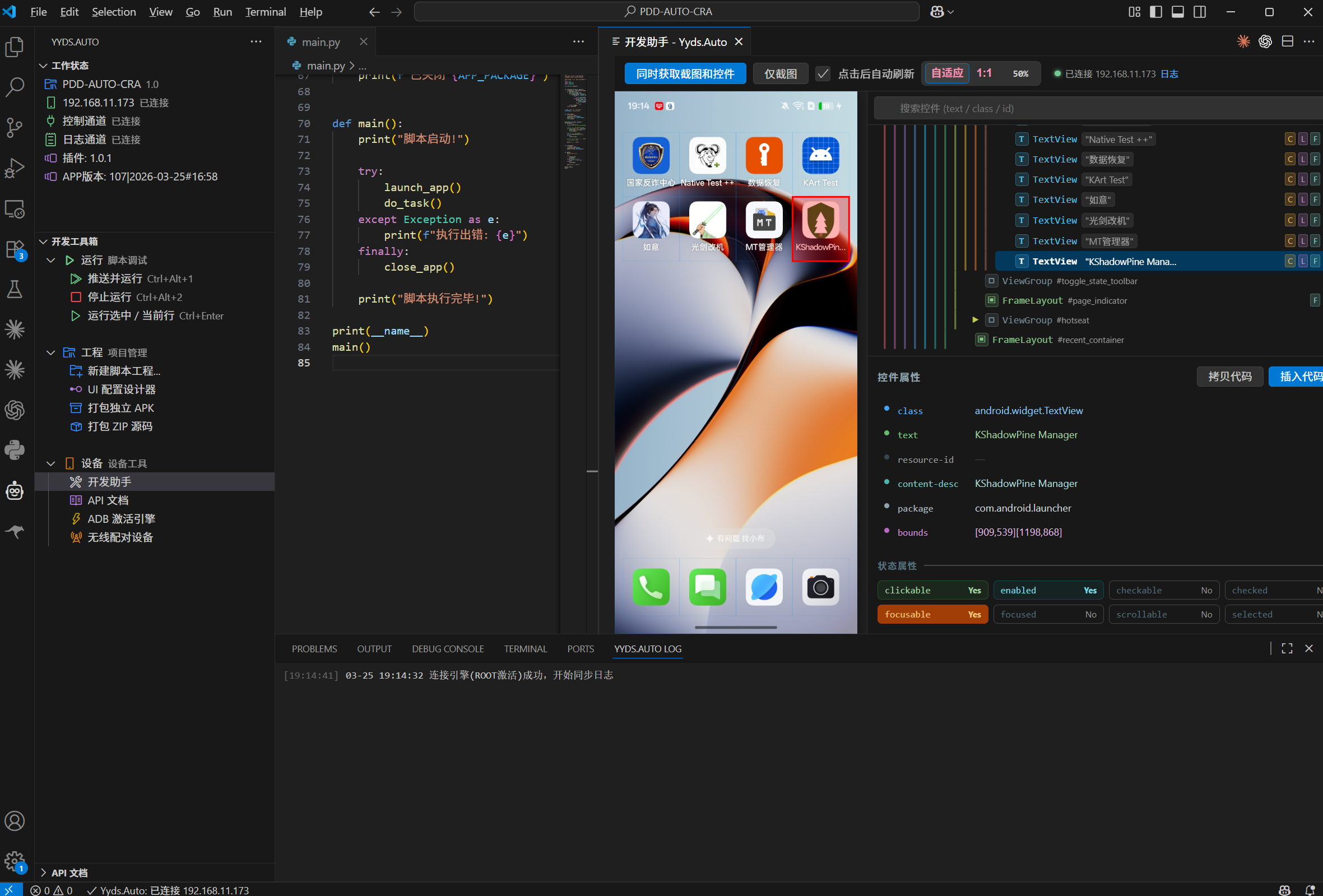Viewport: 1323px width, 896px height.
Task: Select the 自适应 zoom mode
Action: click(x=946, y=73)
